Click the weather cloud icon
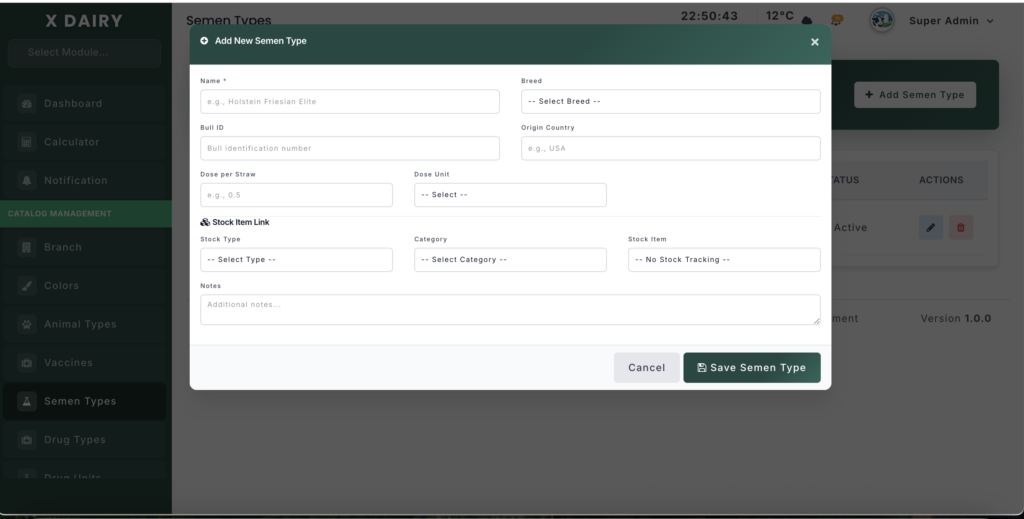 806,21
